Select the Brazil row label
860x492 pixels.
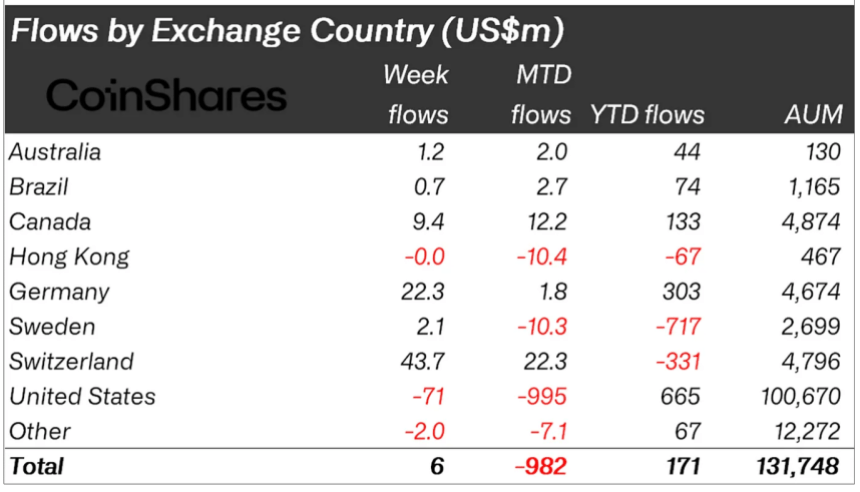pos(38,187)
